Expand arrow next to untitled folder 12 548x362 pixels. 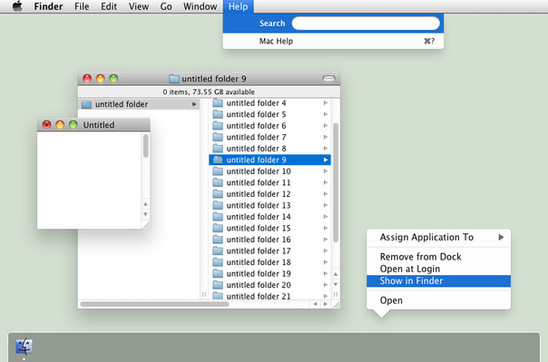(x=325, y=194)
